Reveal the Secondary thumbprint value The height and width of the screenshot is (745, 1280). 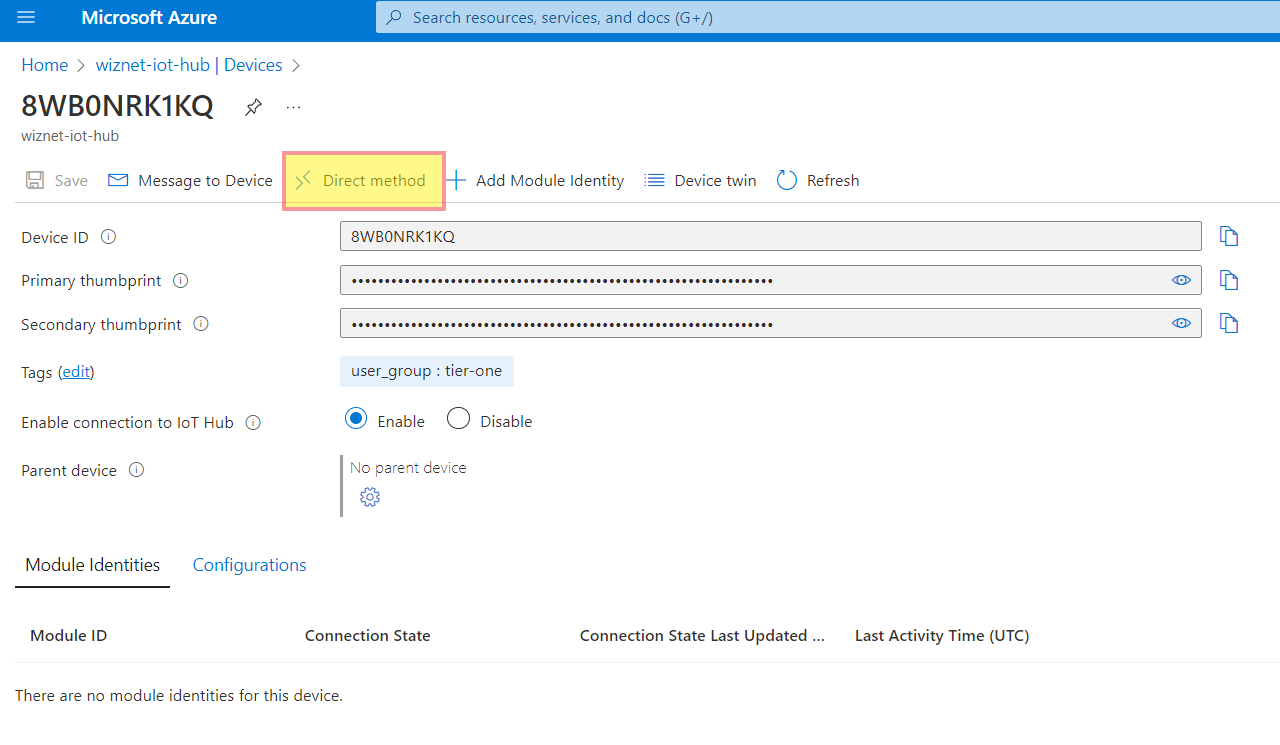pos(1181,322)
